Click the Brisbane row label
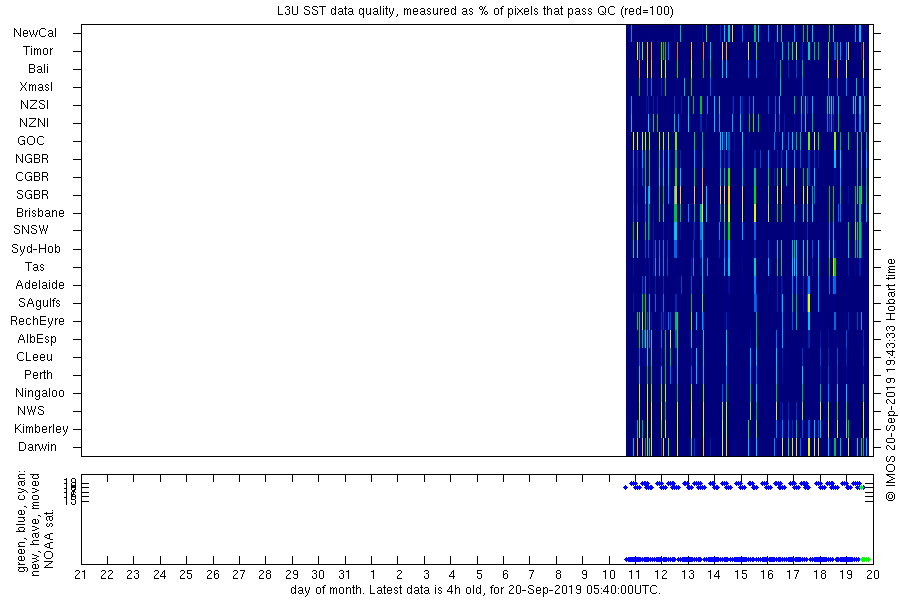The image size is (900, 600). coord(40,212)
